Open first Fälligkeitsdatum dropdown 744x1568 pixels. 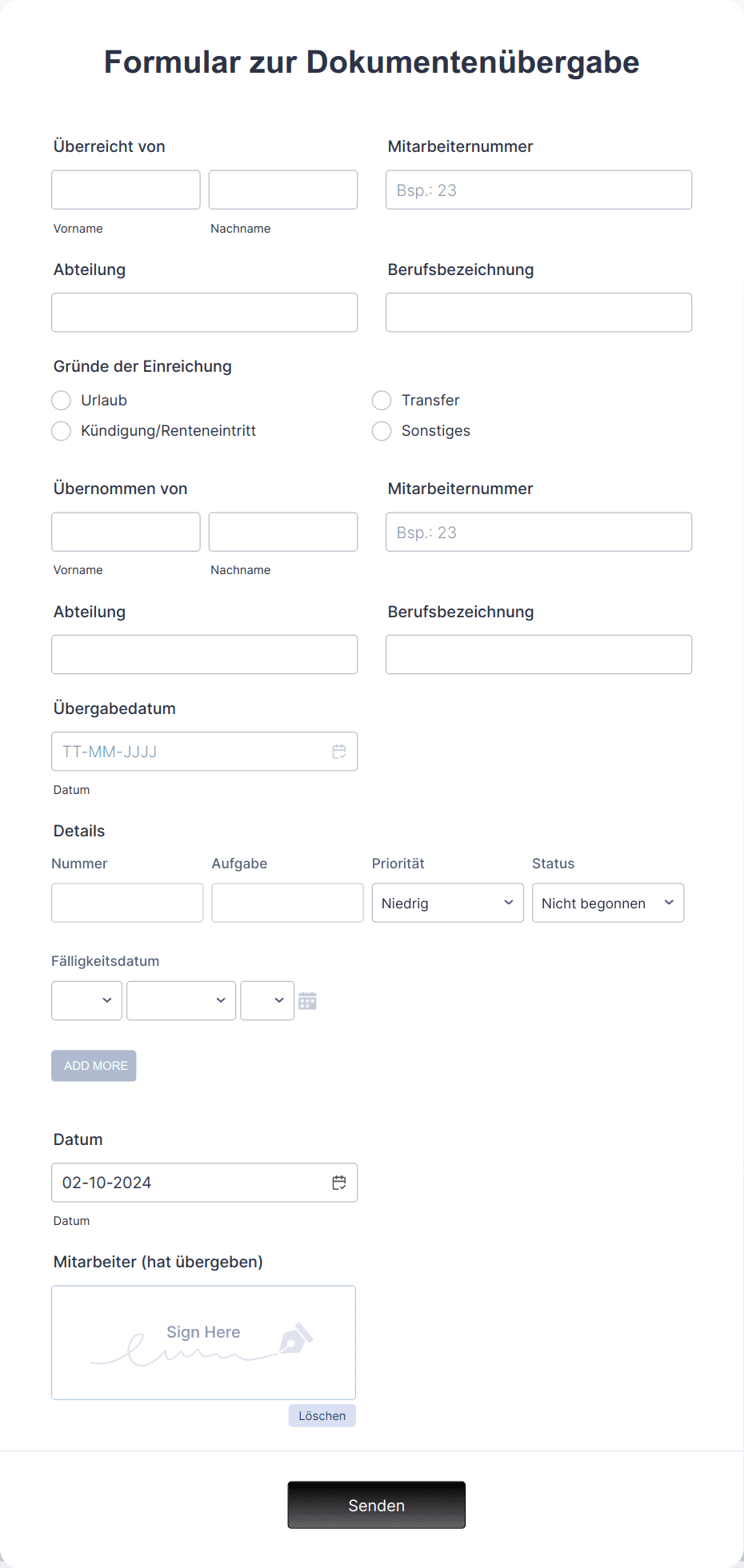[86, 1001]
